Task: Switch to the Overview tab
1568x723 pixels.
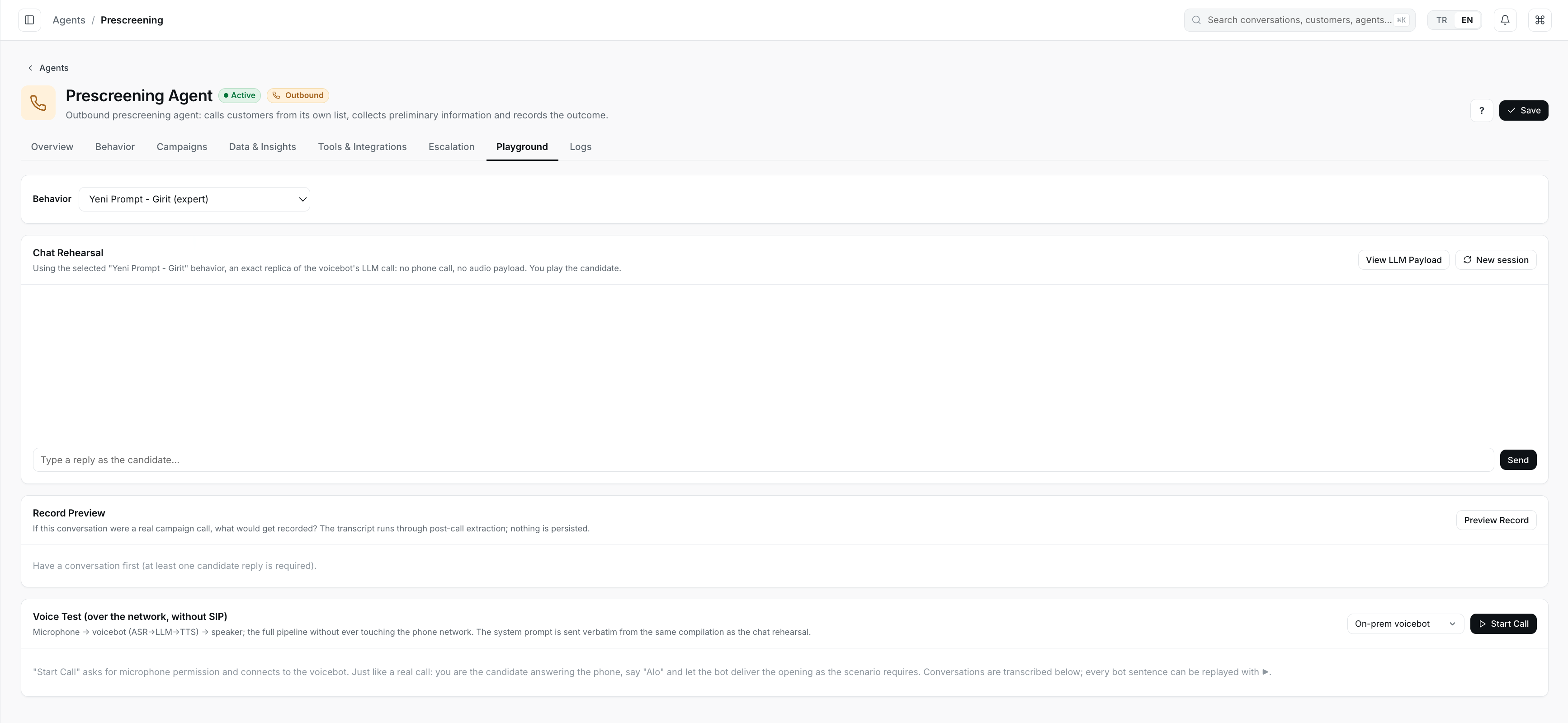Action: tap(52, 147)
